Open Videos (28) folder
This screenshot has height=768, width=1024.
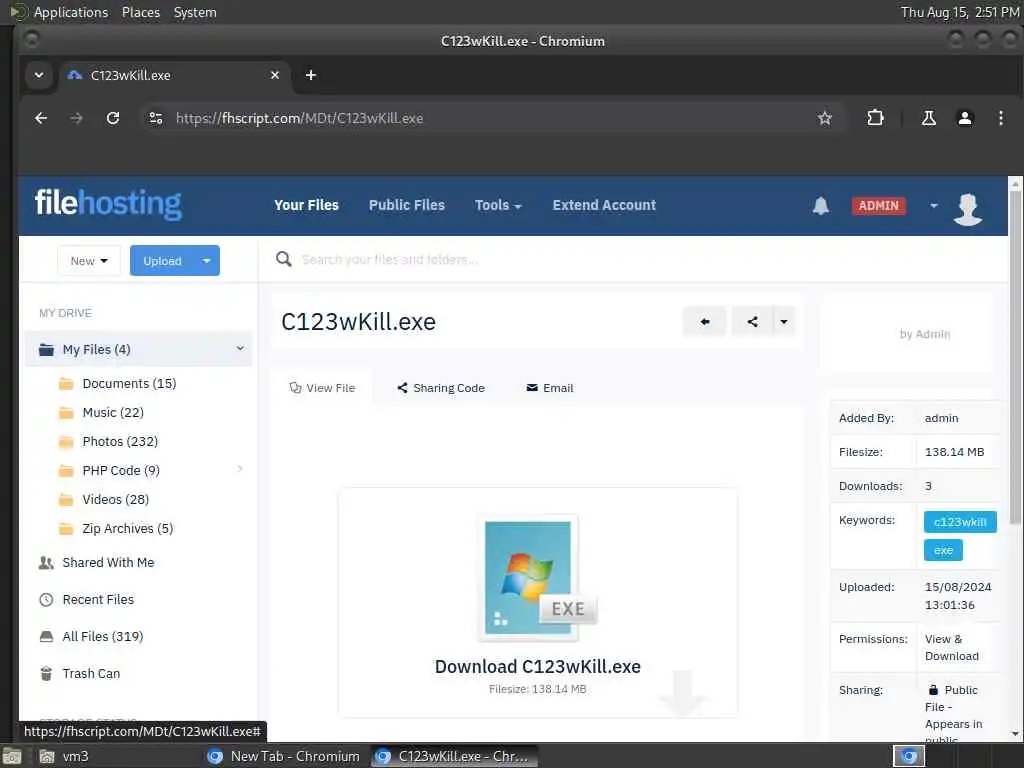(116, 500)
